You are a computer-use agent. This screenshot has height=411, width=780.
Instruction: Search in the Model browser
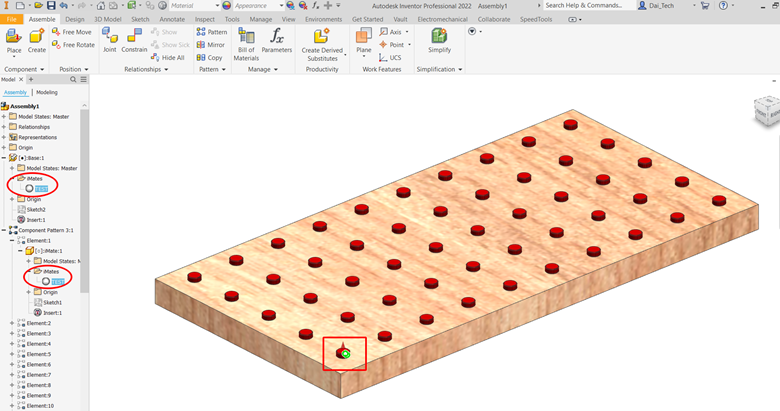tap(73, 80)
